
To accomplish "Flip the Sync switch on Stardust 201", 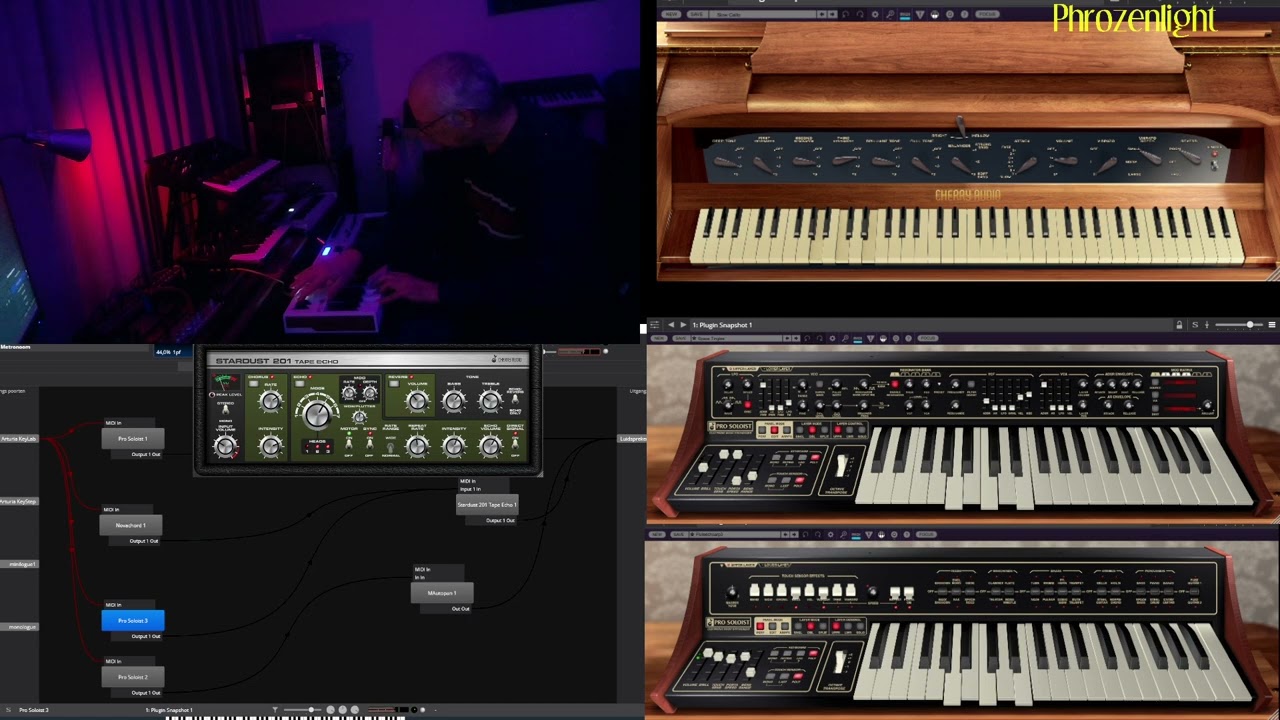I will [369, 444].
